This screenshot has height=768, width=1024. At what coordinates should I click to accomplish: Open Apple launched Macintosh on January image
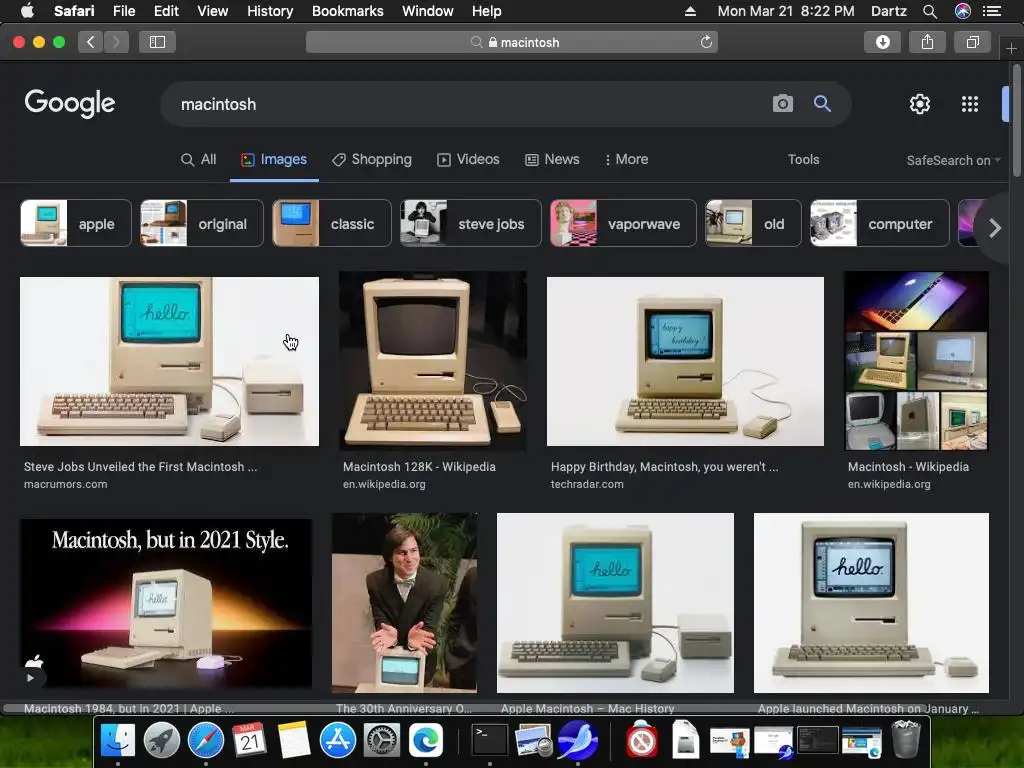tap(871, 603)
